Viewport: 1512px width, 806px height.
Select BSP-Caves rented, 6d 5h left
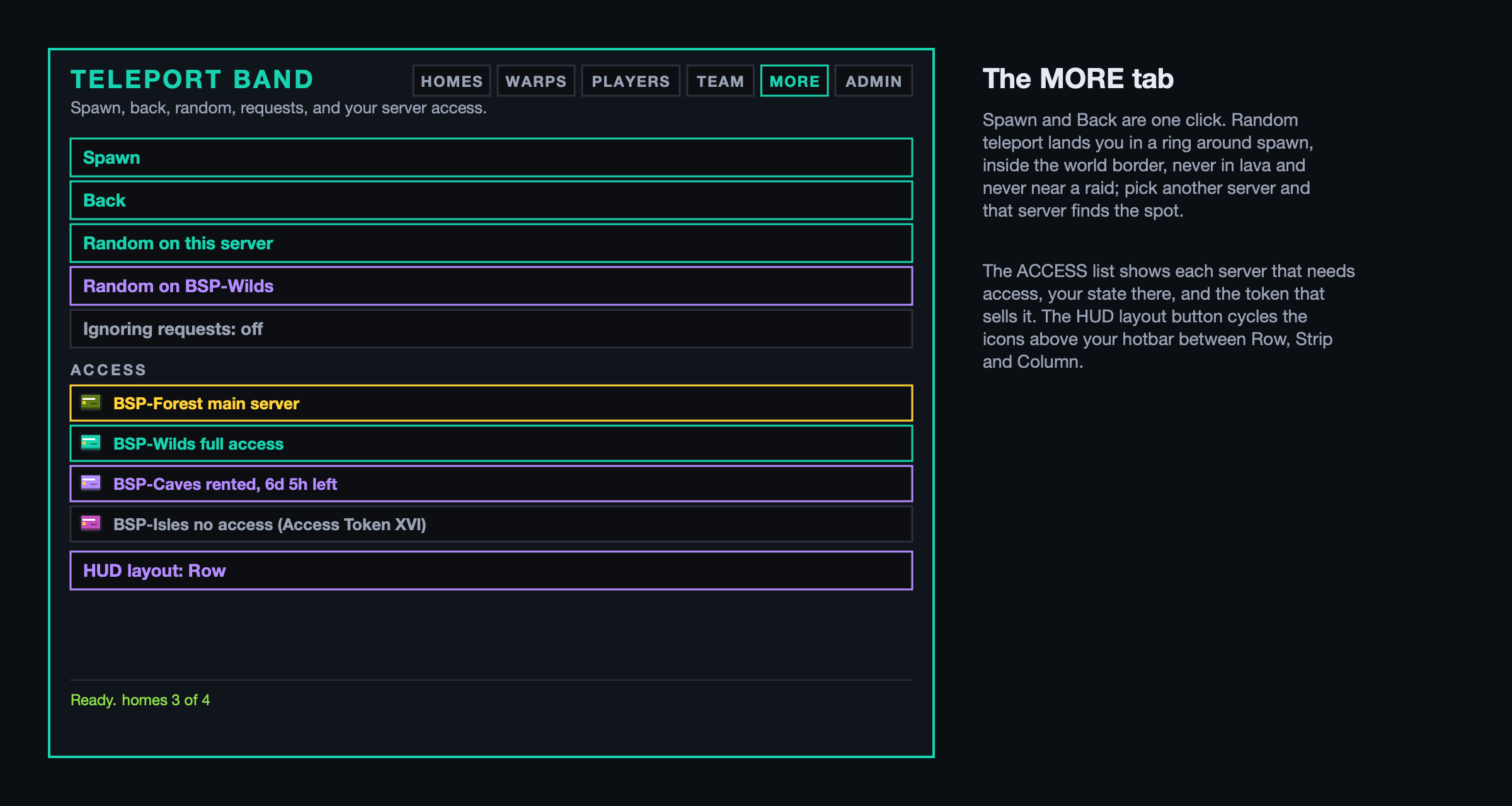click(491, 484)
